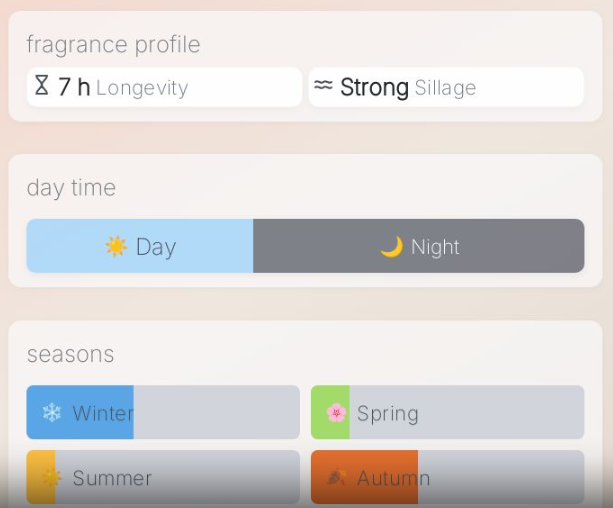Click the crescent moon Night icon
Viewport: 613px width, 508px height.
tap(391, 246)
